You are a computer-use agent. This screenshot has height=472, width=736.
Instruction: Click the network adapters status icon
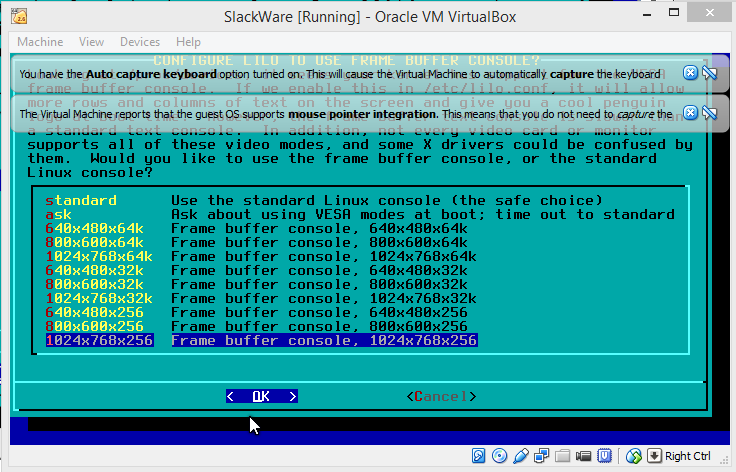[x=542, y=456]
